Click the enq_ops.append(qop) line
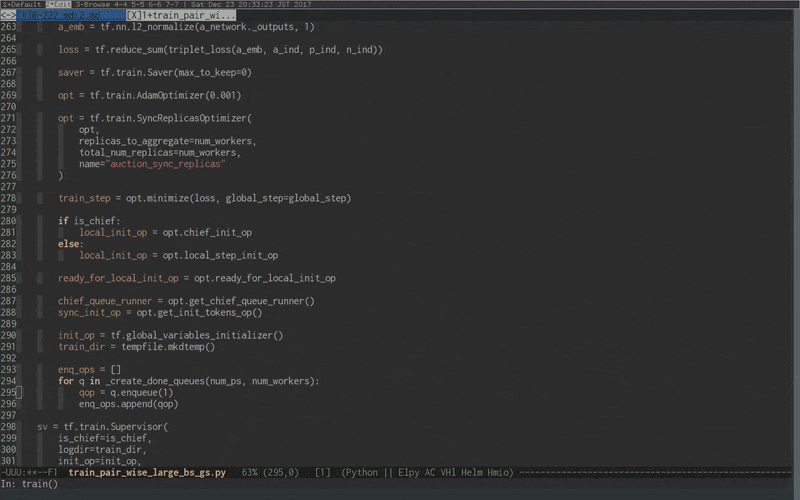This screenshot has height=500, width=800. pyautogui.click(x=129, y=404)
